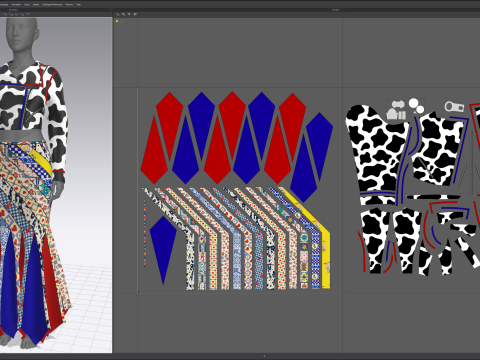Click the second icon in 2D window toolbar
The height and width of the screenshot is (360, 480).
tap(124, 14)
